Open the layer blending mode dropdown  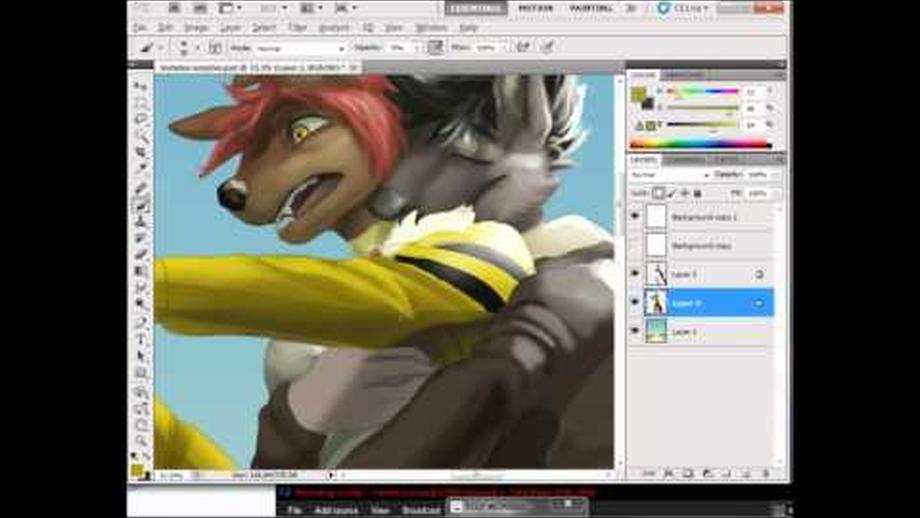pyautogui.click(x=670, y=175)
